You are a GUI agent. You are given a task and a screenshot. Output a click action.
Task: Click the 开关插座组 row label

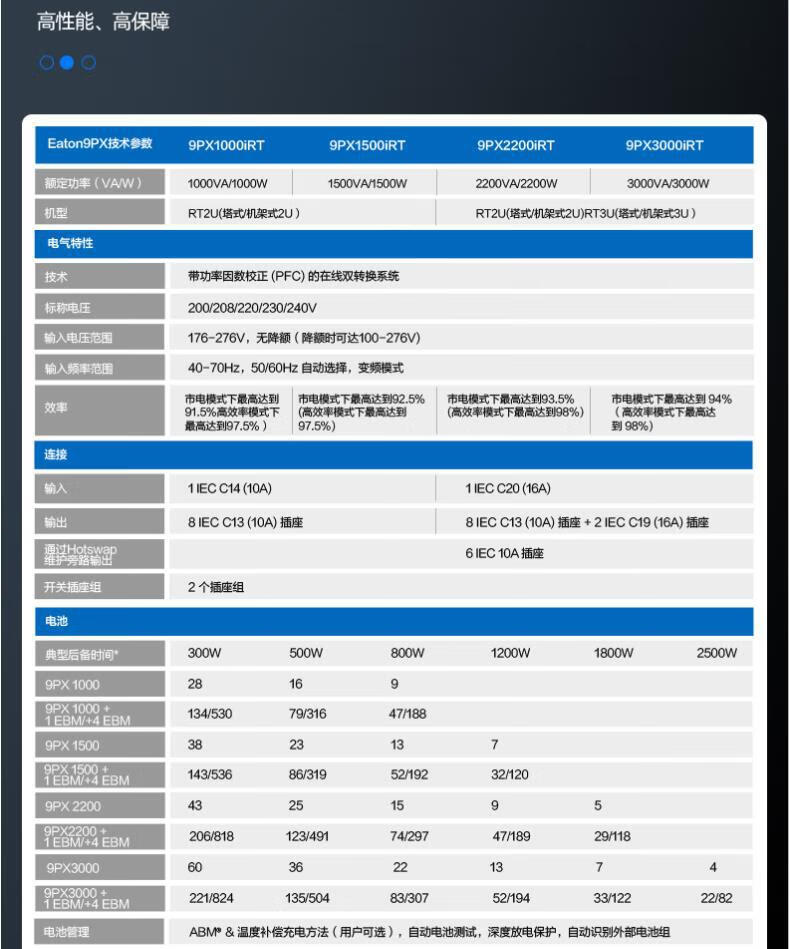pos(99,586)
